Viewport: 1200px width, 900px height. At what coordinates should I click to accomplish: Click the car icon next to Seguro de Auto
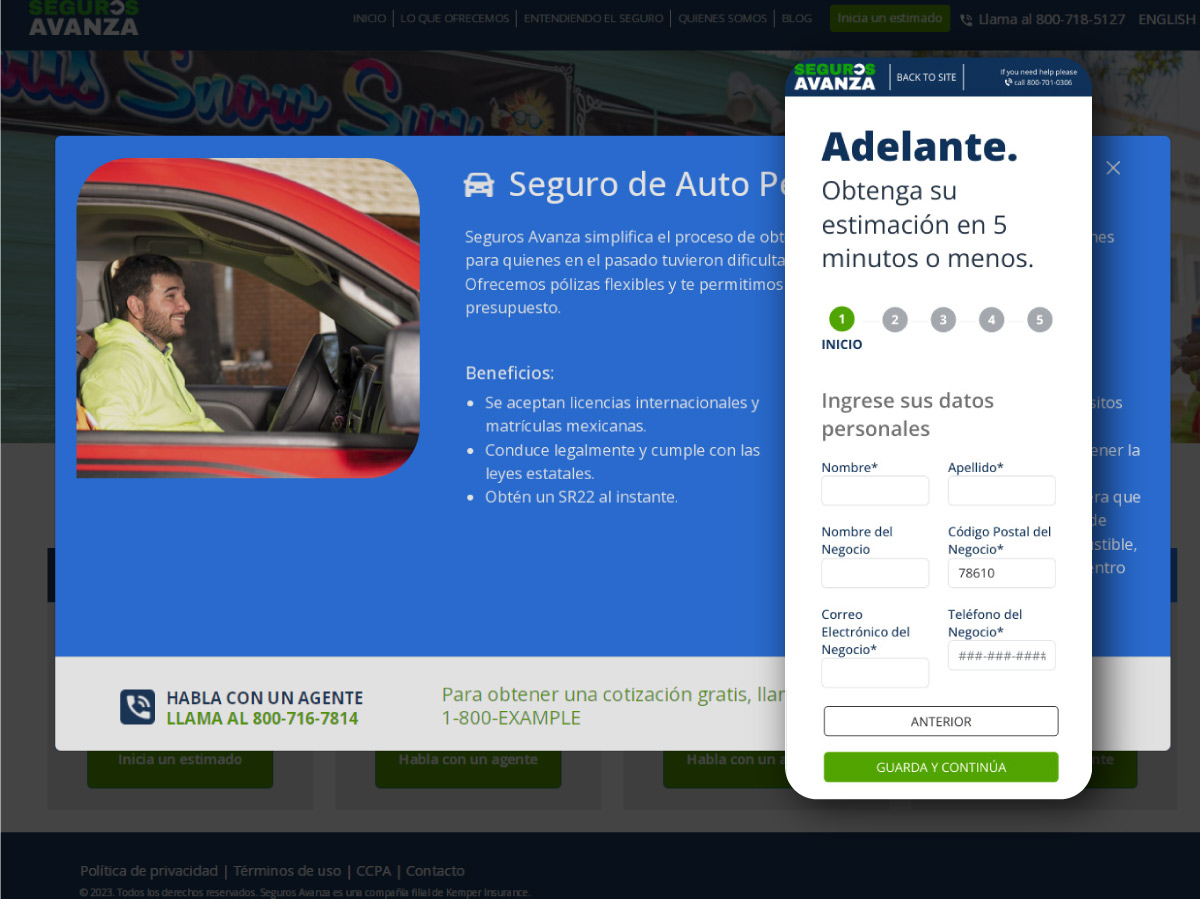pos(479,185)
